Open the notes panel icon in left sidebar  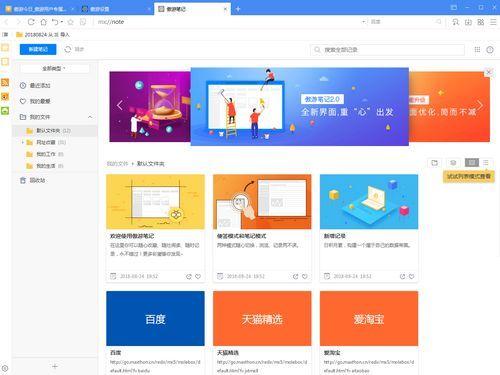(x=5, y=62)
